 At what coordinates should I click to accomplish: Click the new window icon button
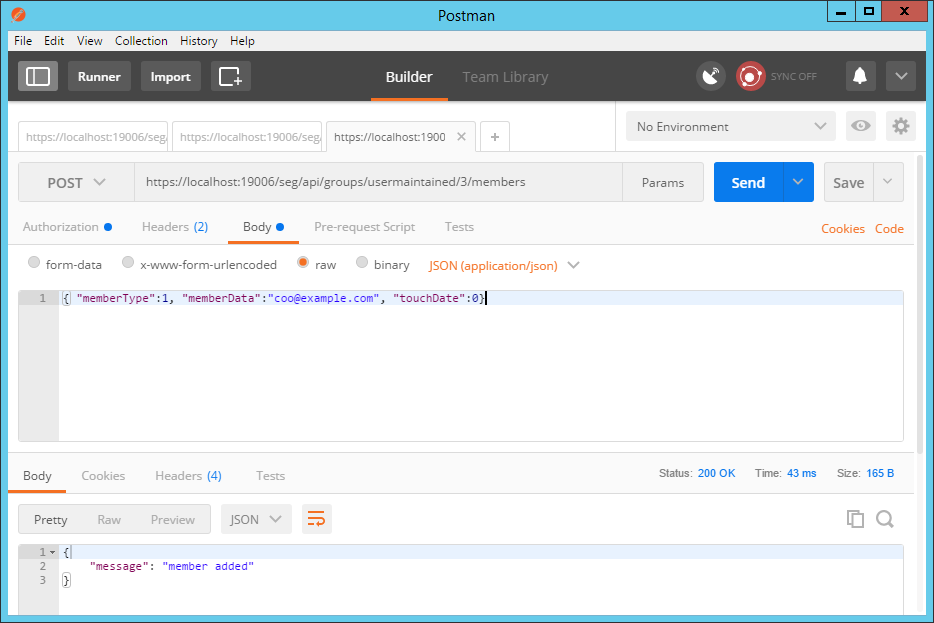[230, 77]
